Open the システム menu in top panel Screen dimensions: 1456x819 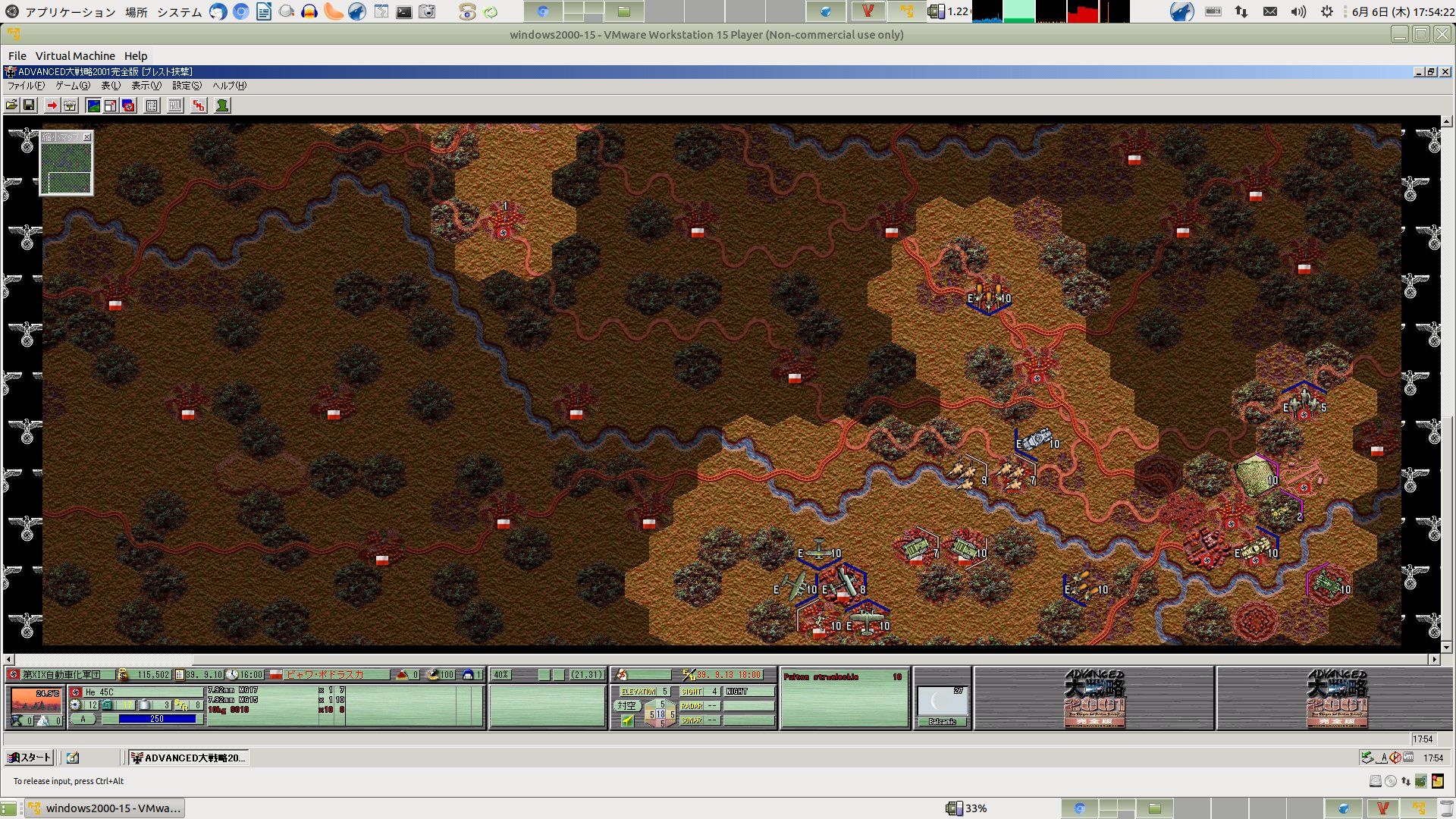click(179, 12)
